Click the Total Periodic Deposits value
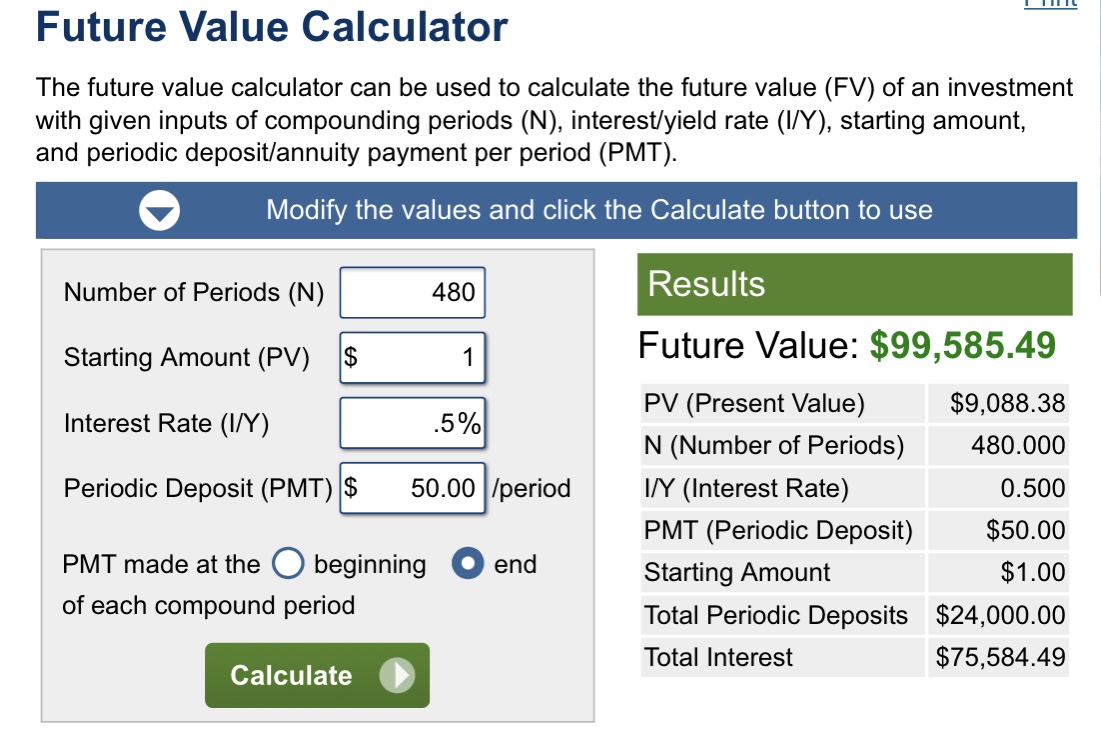 tap(1000, 615)
